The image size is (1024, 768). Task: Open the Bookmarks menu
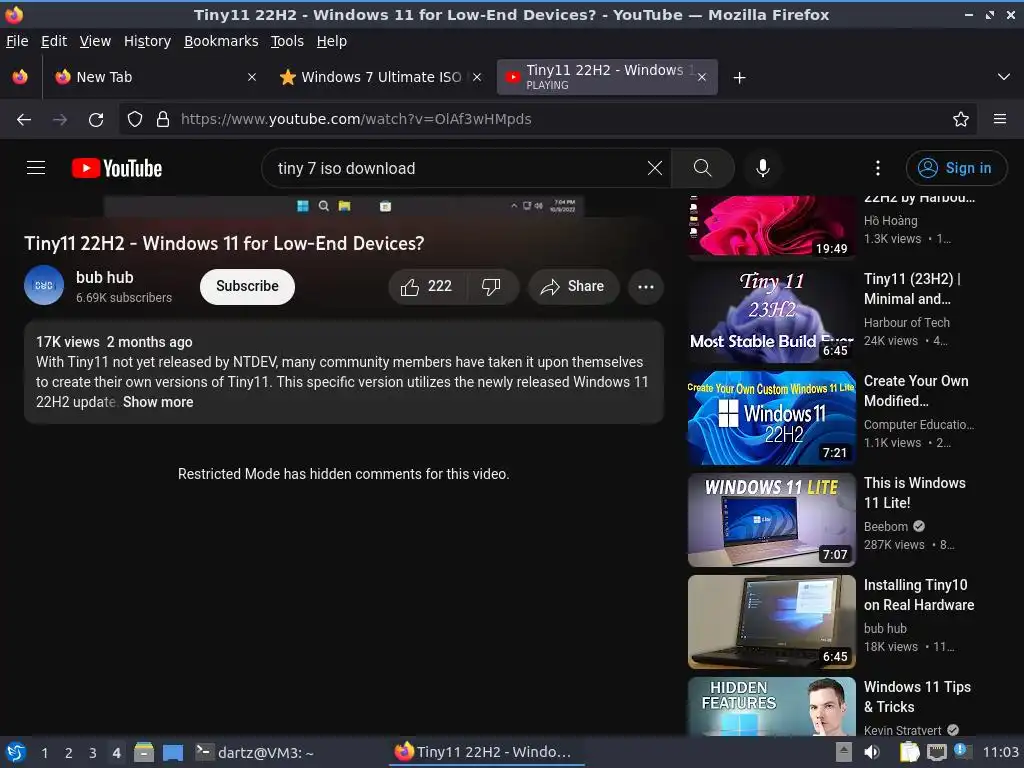221,41
